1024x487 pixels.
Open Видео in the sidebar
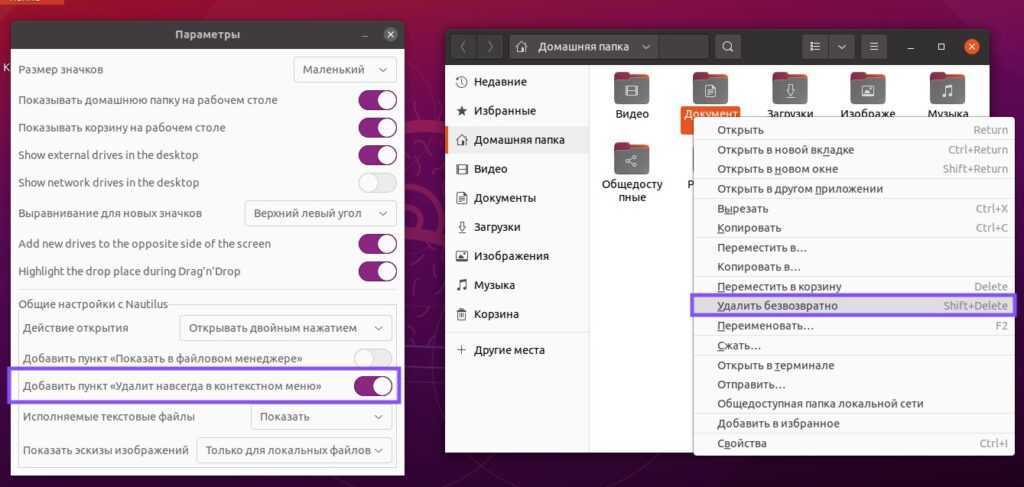coord(517,169)
